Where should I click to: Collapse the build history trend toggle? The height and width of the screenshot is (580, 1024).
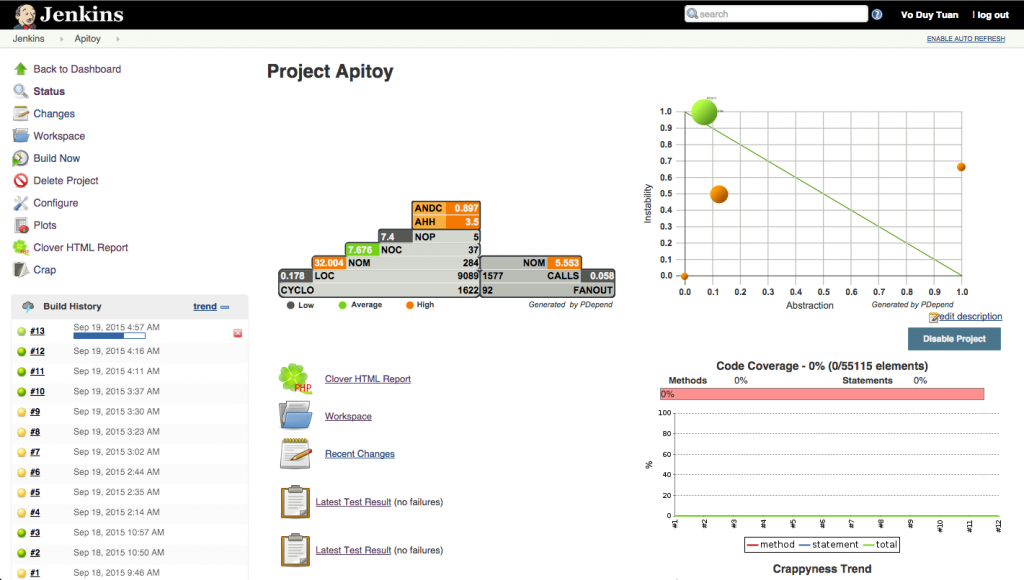[x=225, y=307]
